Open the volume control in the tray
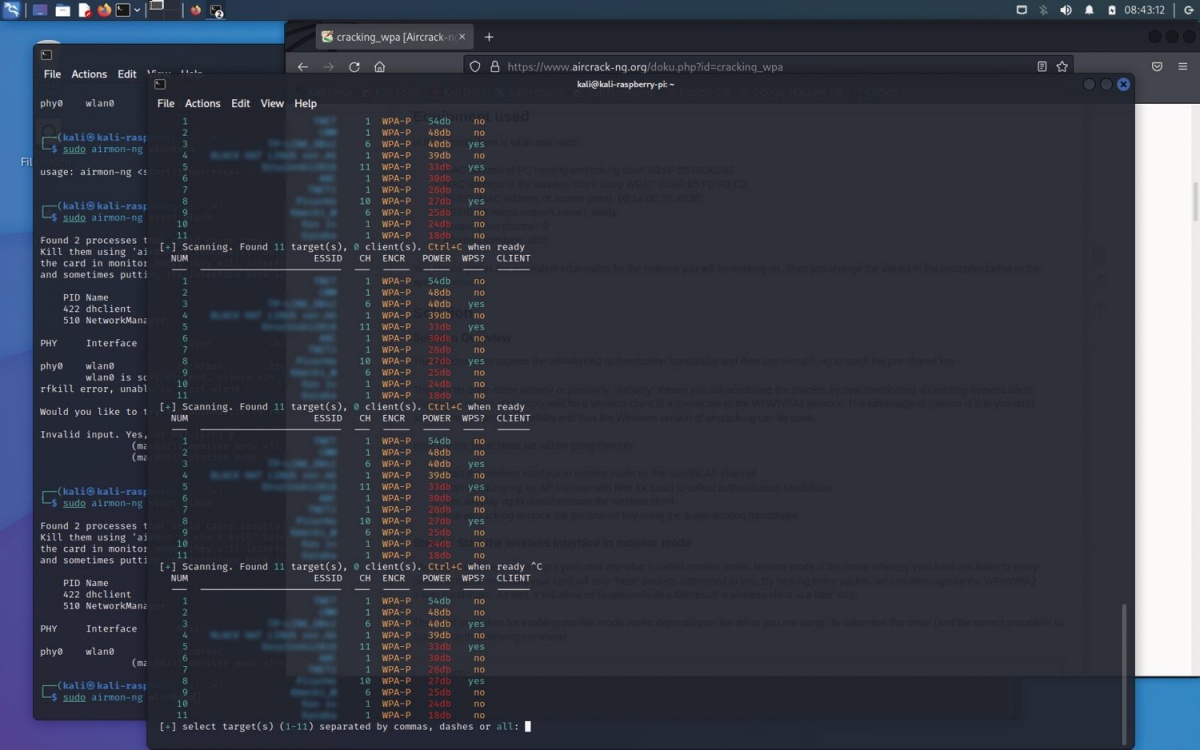The image size is (1200, 750). pos(1065,10)
